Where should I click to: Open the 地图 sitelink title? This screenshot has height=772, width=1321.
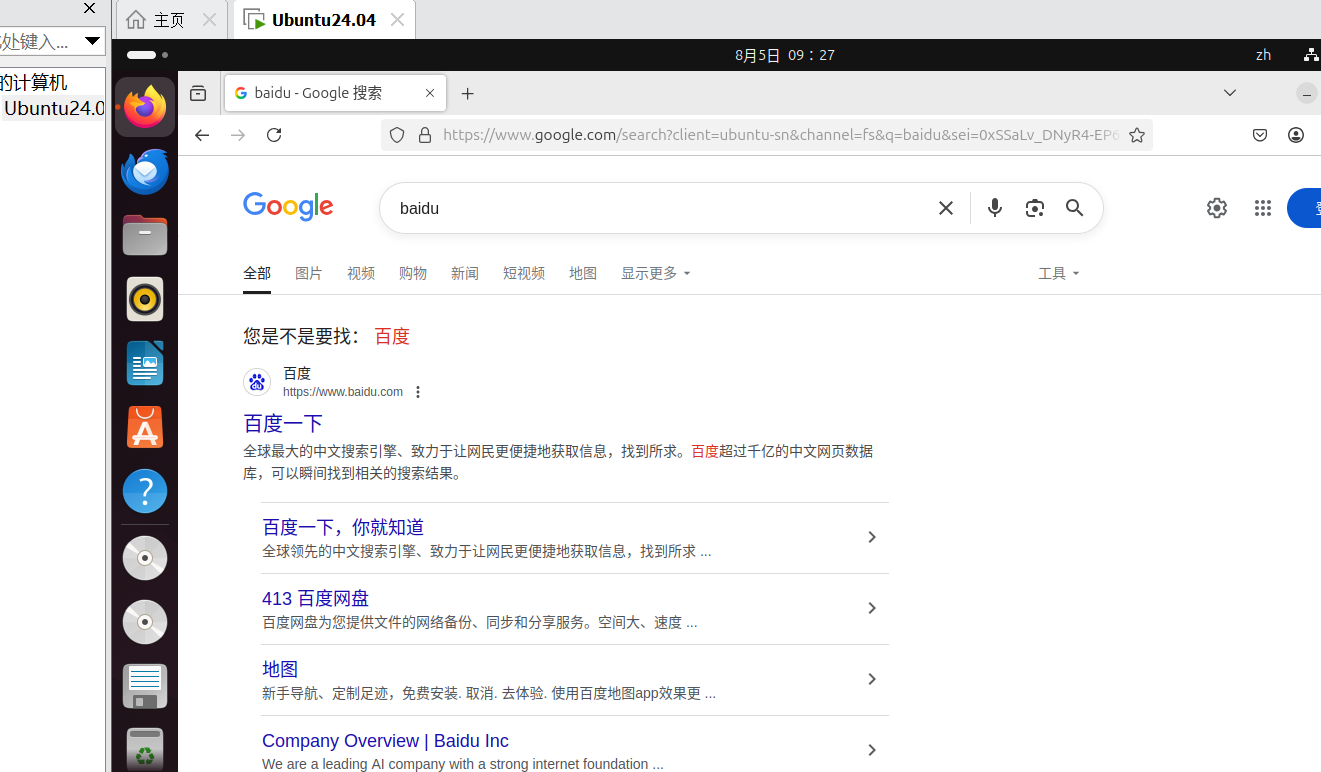coord(280,669)
